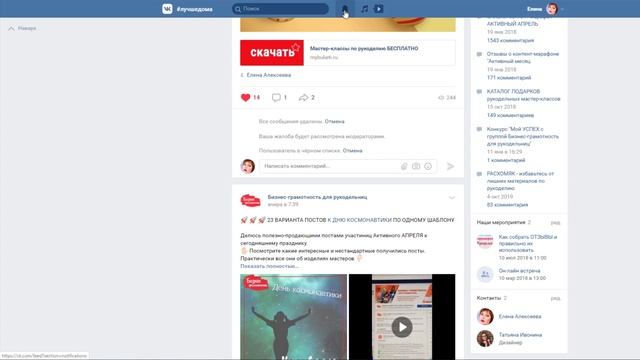
Task: Open Бизнес-грамотность для рукодельниц post title
Action: pyautogui.click(x=317, y=197)
